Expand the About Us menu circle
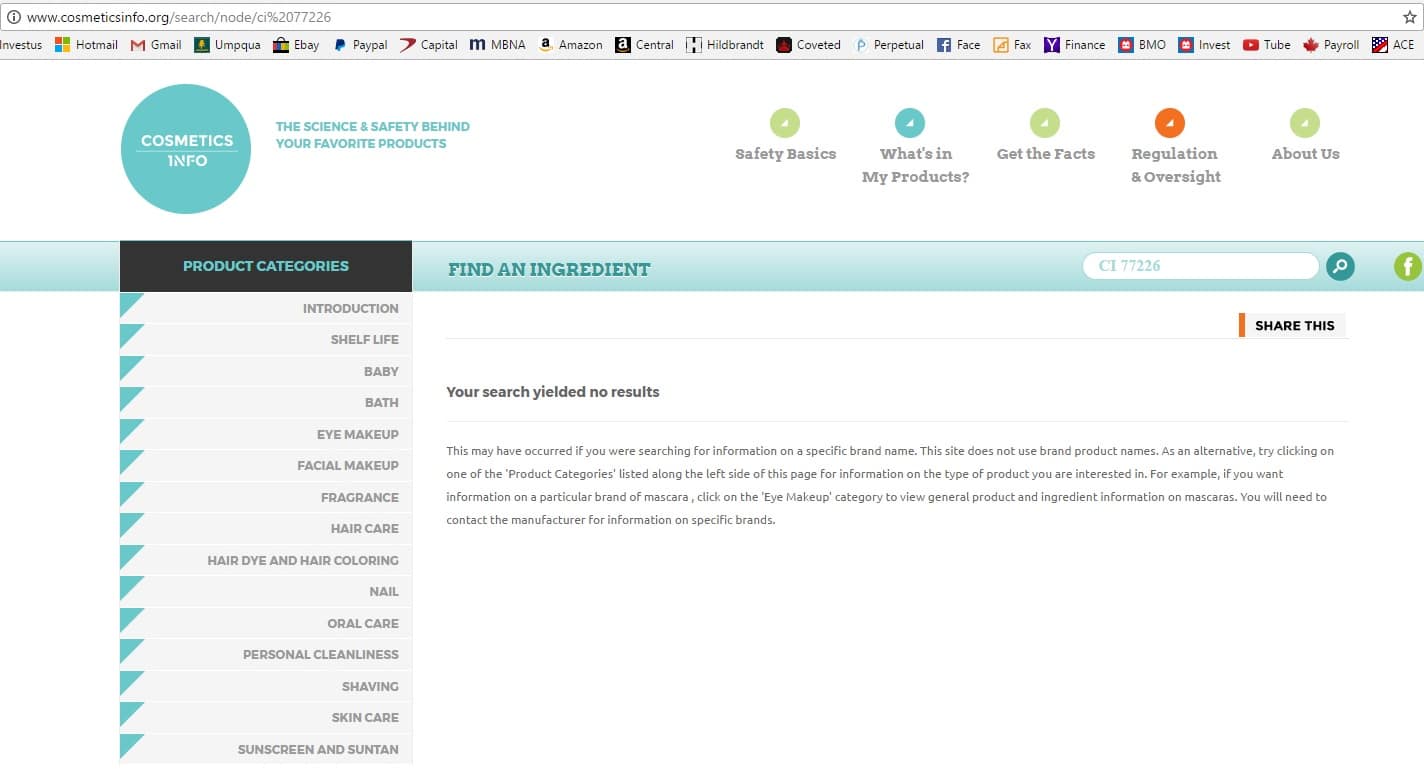The height and width of the screenshot is (784, 1424). tap(1304, 123)
